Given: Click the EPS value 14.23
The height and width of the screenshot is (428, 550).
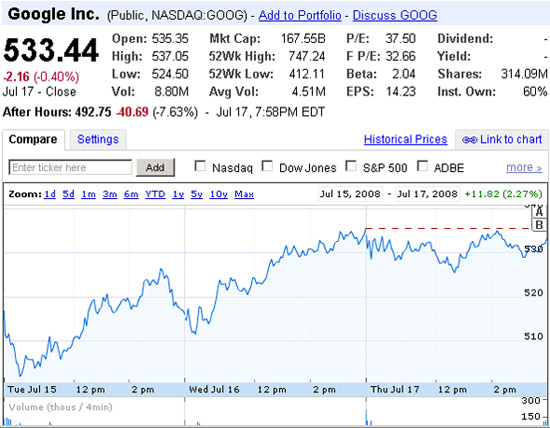Looking at the screenshot, I should tap(401, 92).
